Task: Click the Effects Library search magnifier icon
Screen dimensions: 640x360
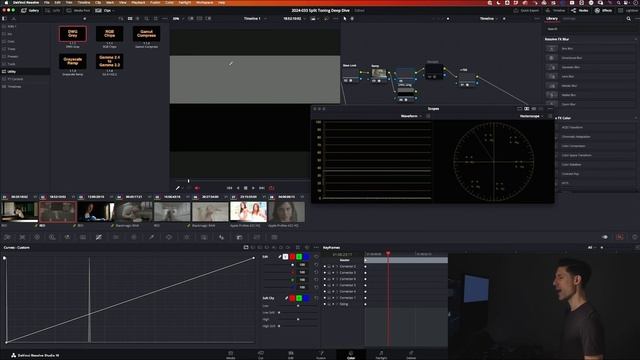Action: click(x=629, y=19)
